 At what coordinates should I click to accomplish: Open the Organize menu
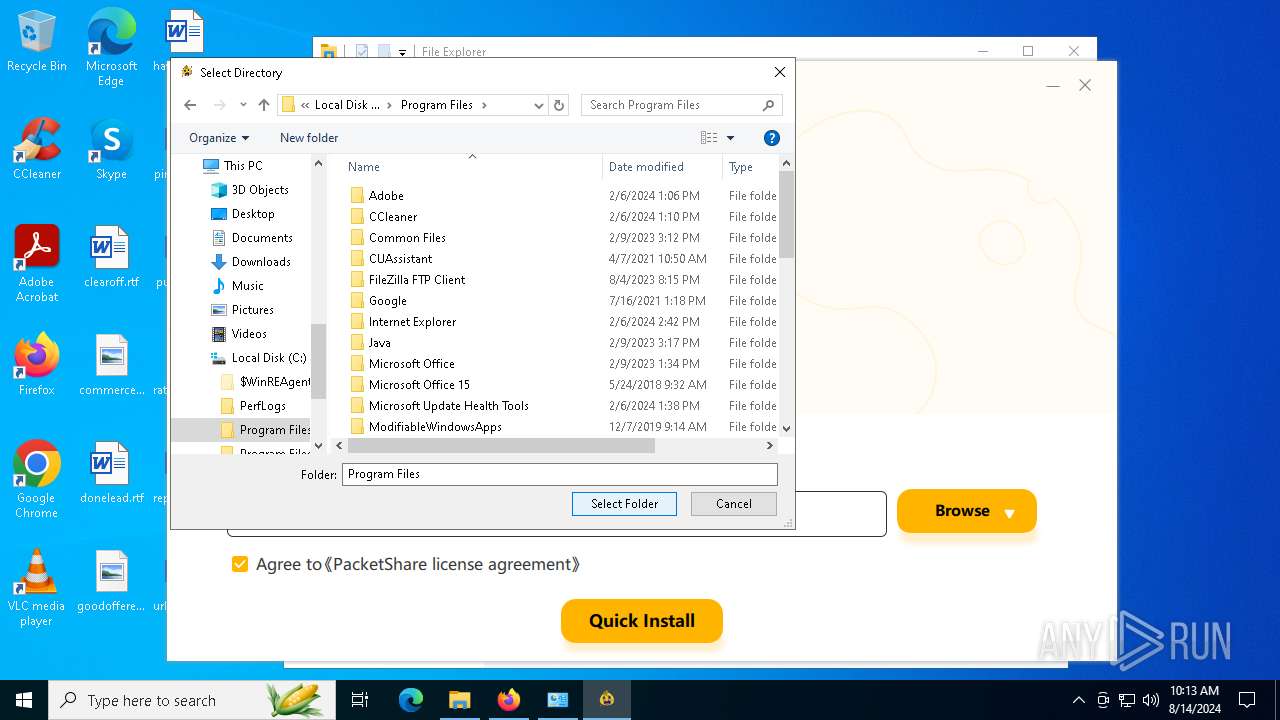219,138
